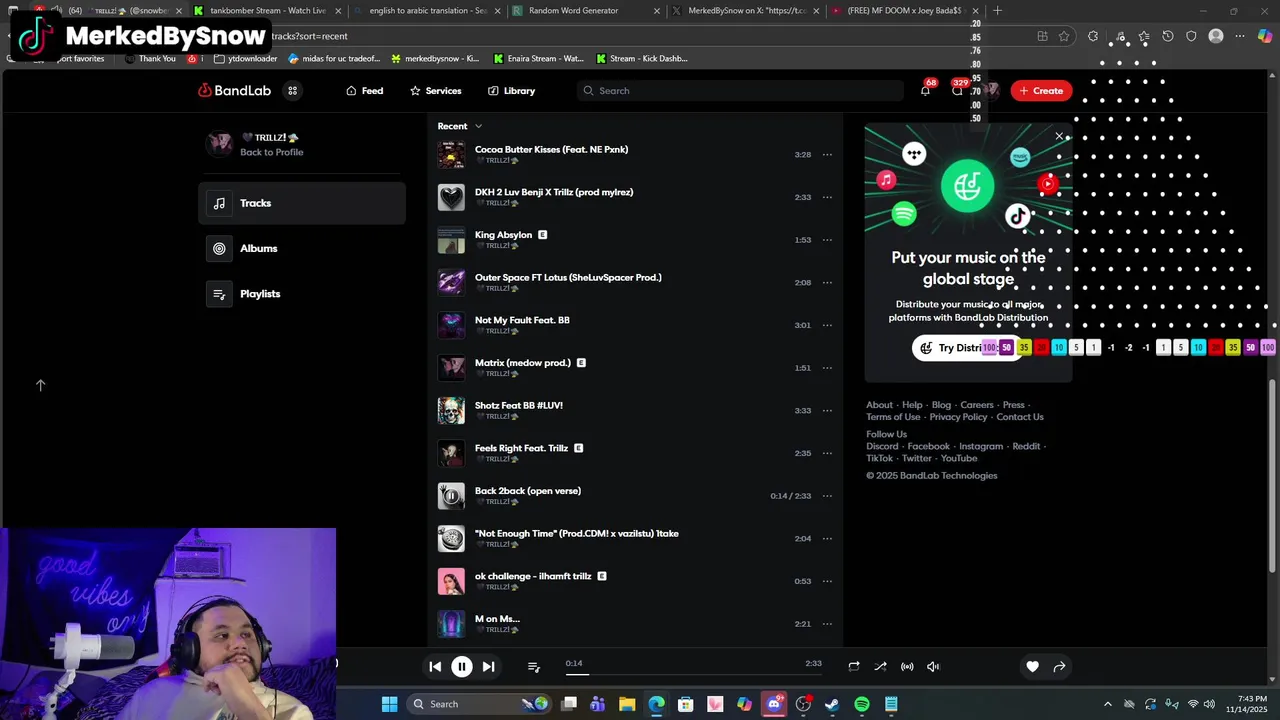Open more options for ok challenge track
1280x720 pixels.
[x=827, y=582]
